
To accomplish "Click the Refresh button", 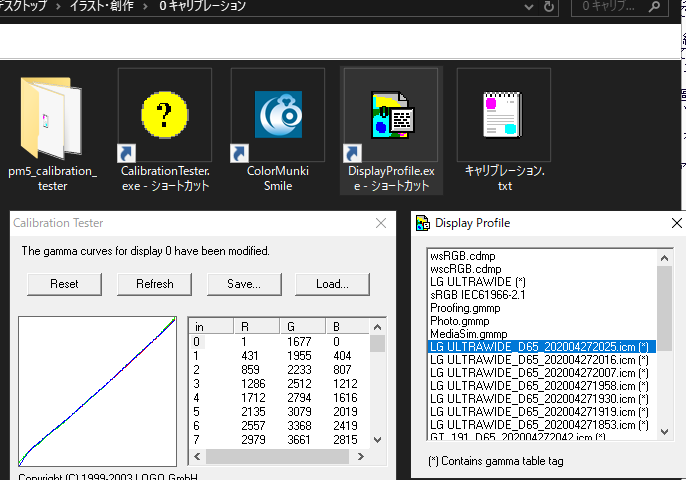I will click(154, 284).
